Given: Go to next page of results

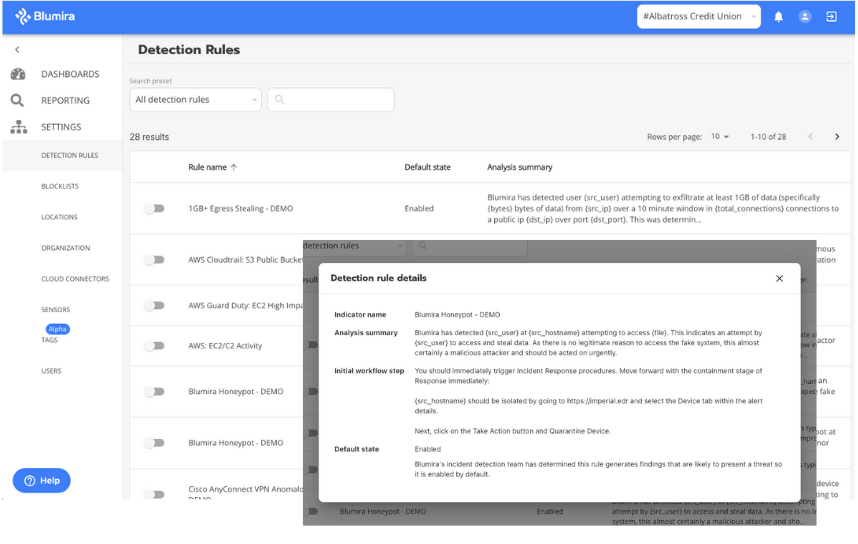Looking at the screenshot, I should coord(837,137).
